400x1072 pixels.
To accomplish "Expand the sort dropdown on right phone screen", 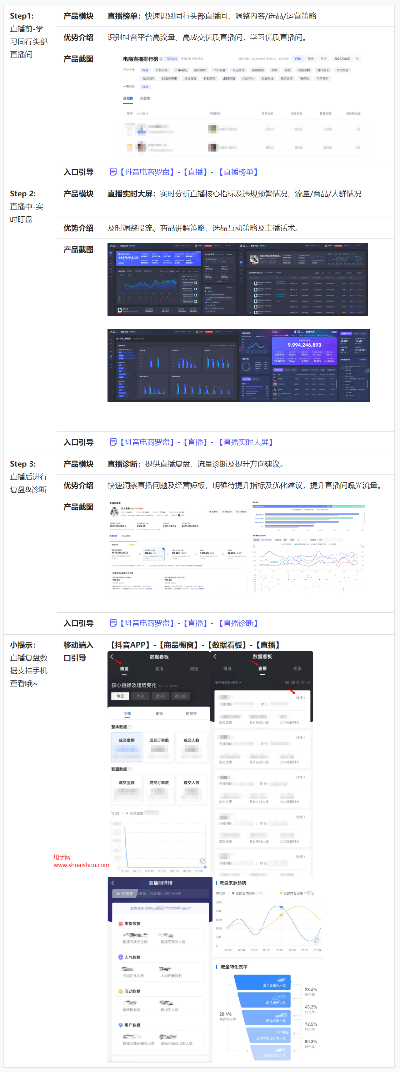I will pyautogui.click(x=228, y=682).
